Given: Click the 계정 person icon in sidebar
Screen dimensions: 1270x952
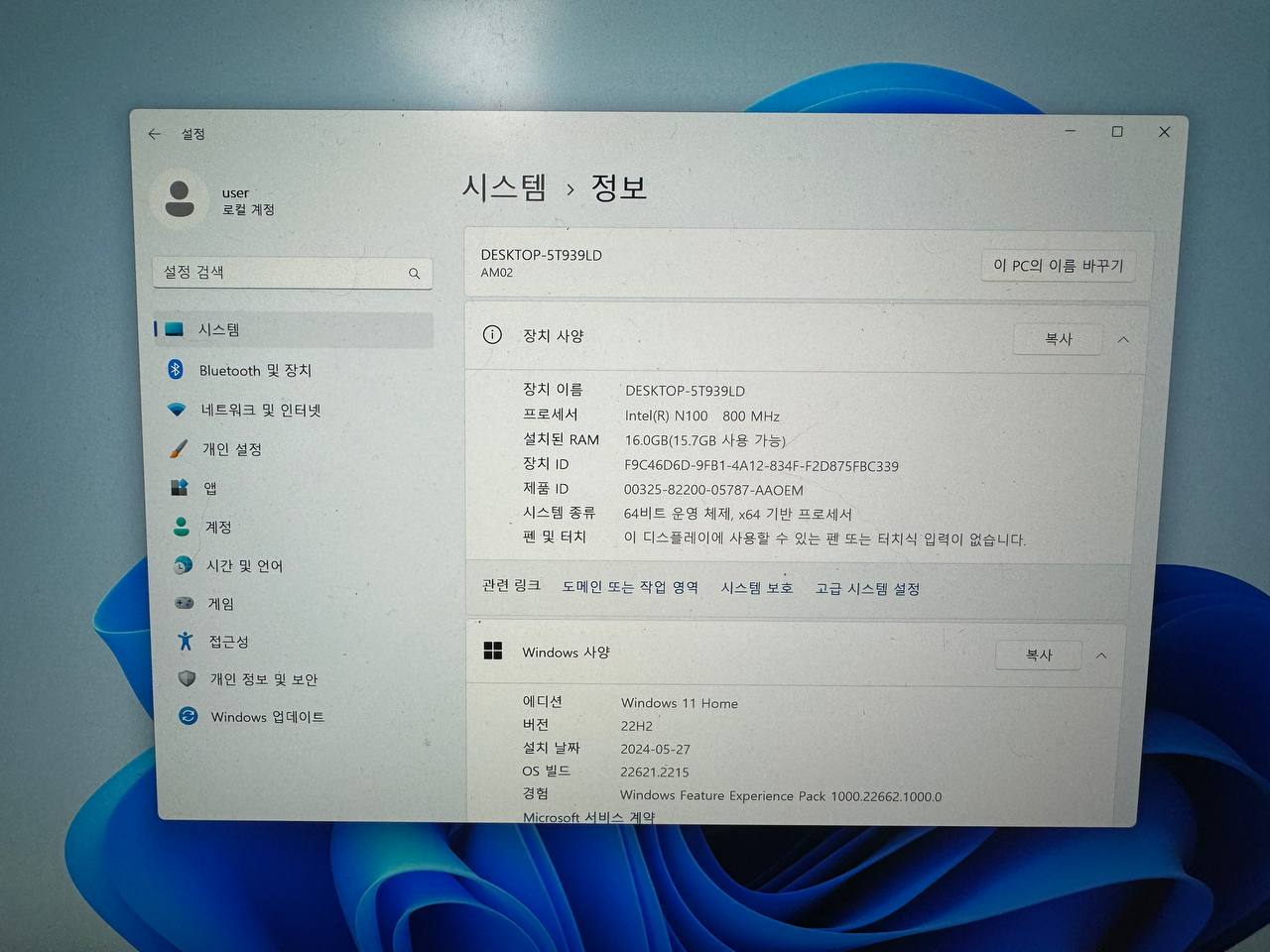Looking at the screenshot, I should [x=182, y=527].
